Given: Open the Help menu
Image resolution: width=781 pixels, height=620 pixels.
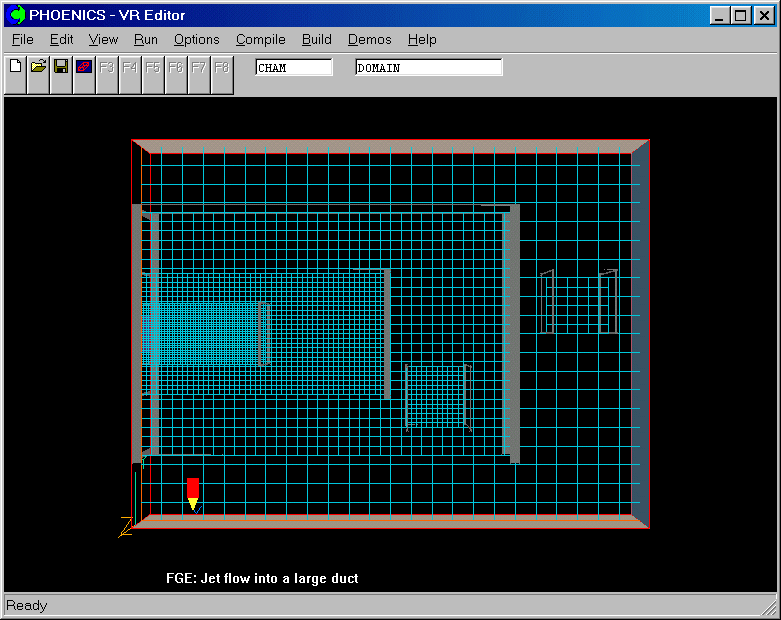Looking at the screenshot, I should [422, 39].
